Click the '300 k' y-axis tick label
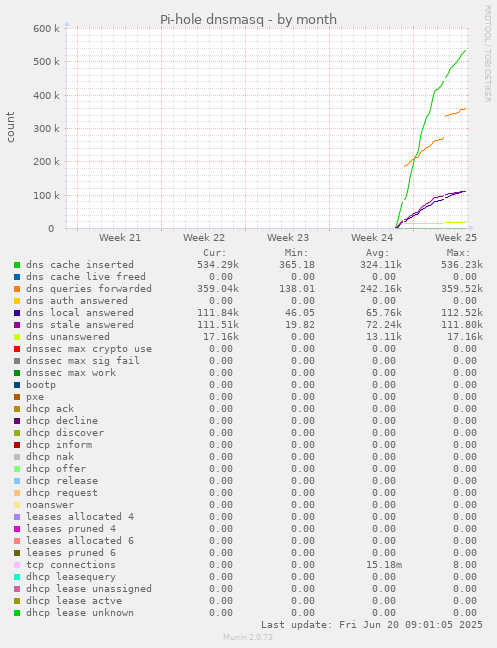Image resolution: width=497 pixels, height=648 pixels. click(x=46, y=129)
